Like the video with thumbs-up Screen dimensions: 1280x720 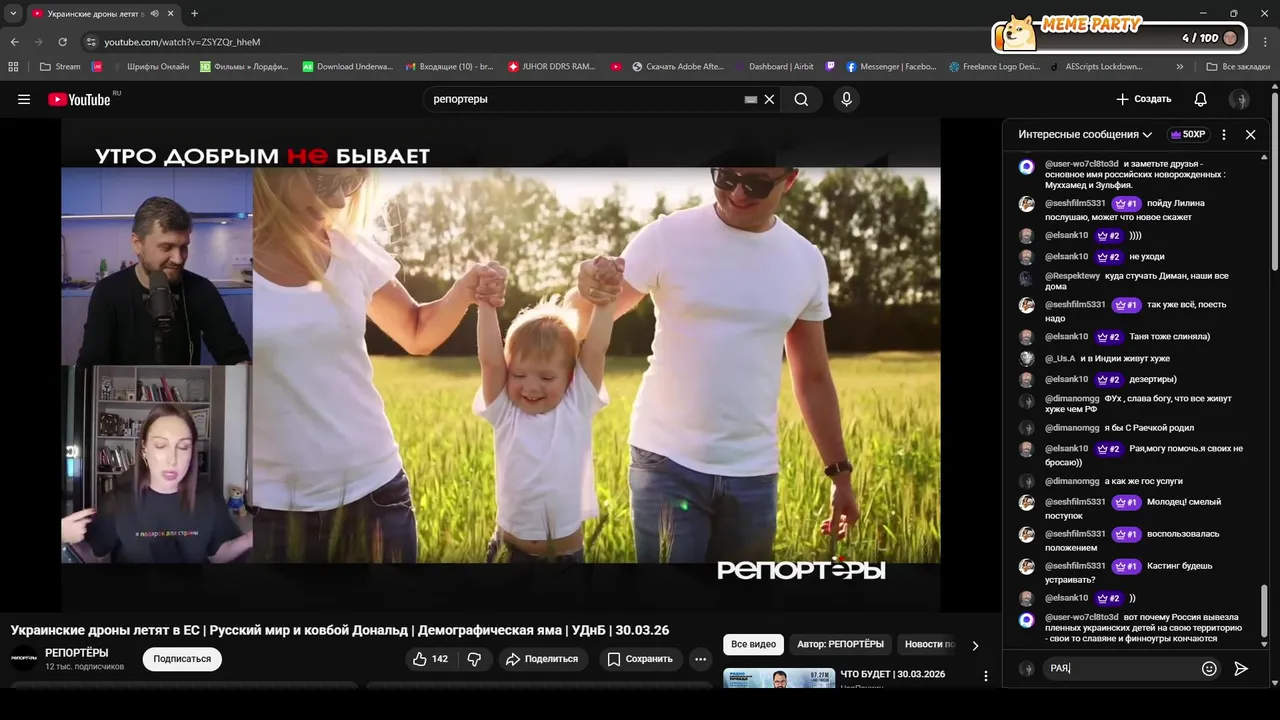point(430,659)
